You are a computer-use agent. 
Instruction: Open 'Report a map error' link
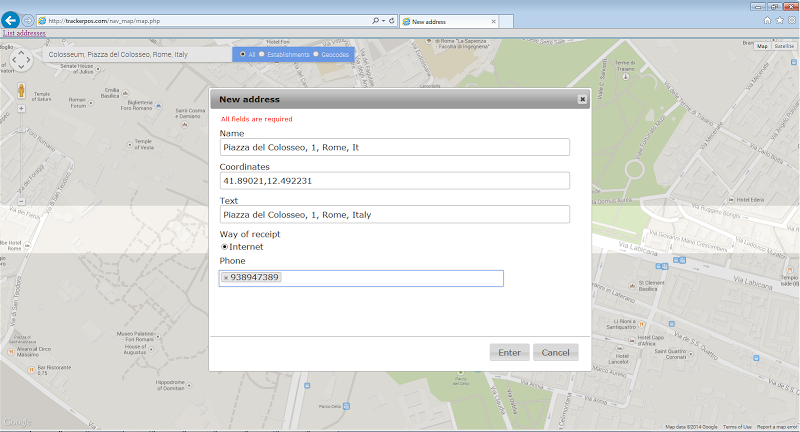coord(777,427)
